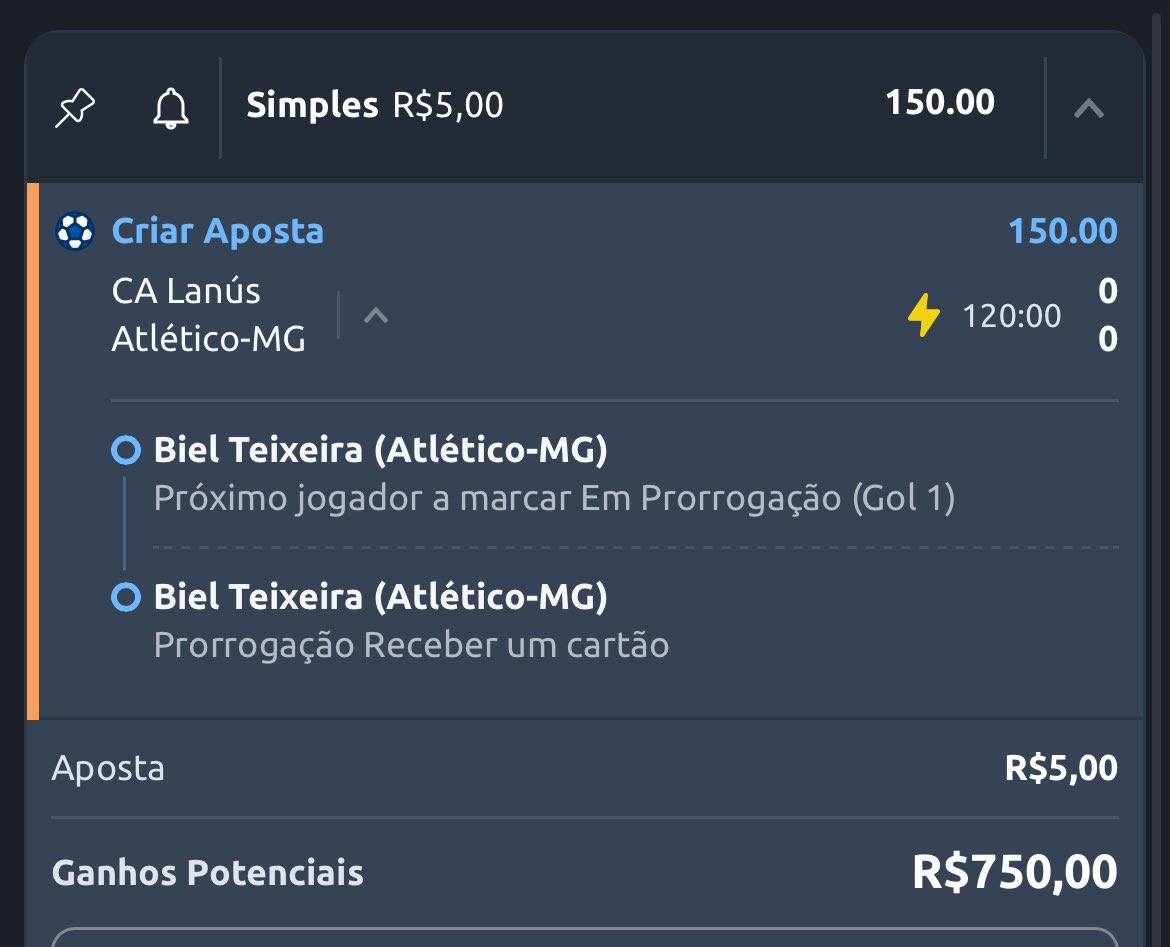Open the CA Lanús team name
This screenshot has height=947, width=1170.
(186, 291)
